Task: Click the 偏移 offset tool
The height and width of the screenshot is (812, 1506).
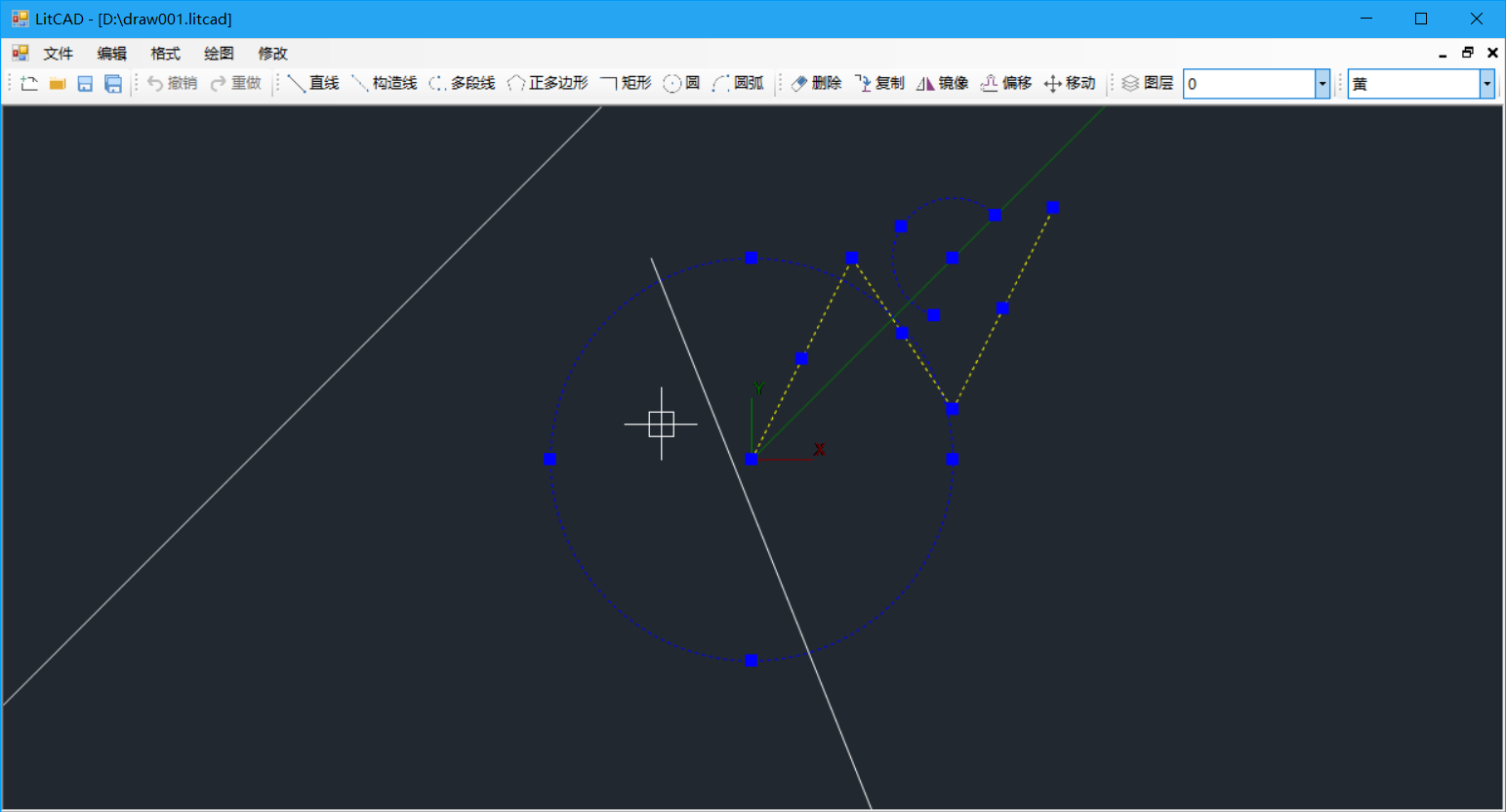Action: [x=1006, y=84]
